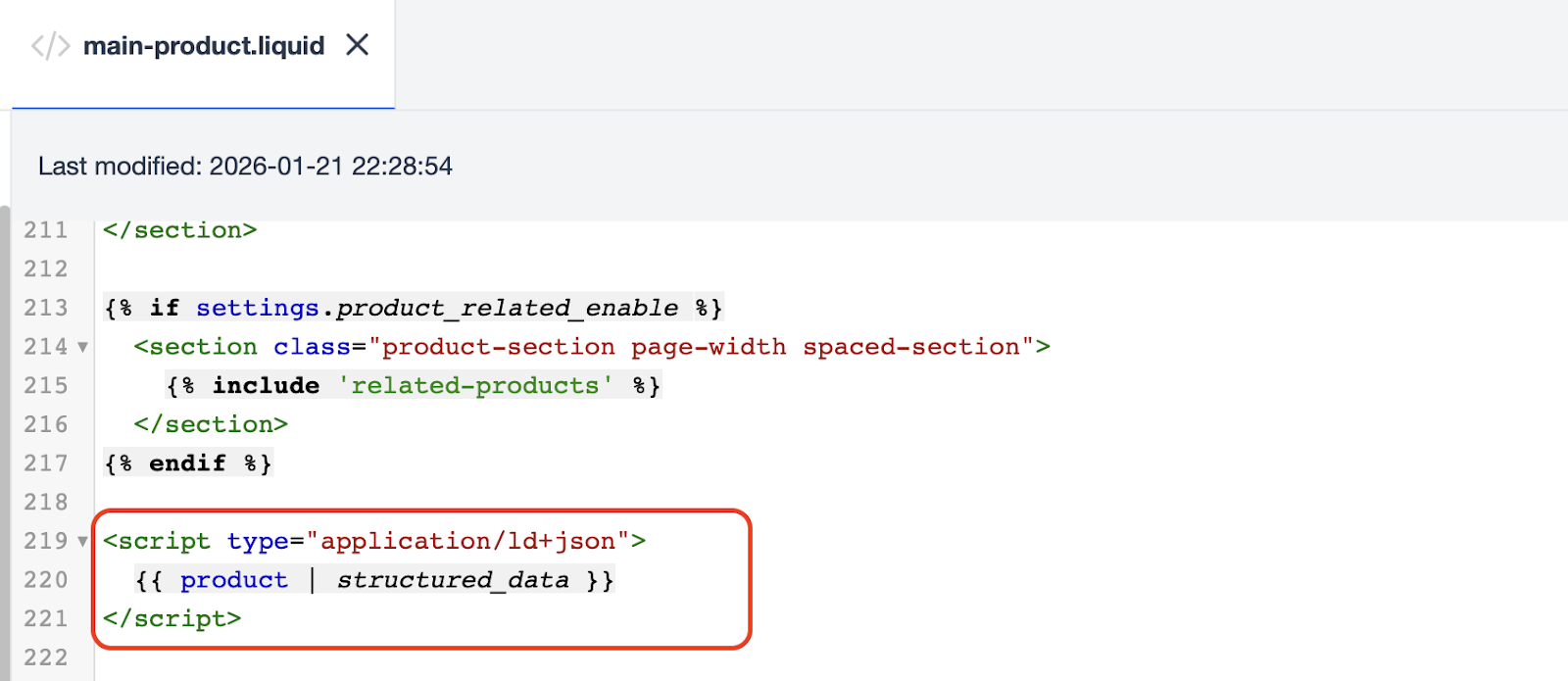Click the closing script tag on line 221
The height and width of the screenshot is (681, 1568).
(x=171, y=619)
